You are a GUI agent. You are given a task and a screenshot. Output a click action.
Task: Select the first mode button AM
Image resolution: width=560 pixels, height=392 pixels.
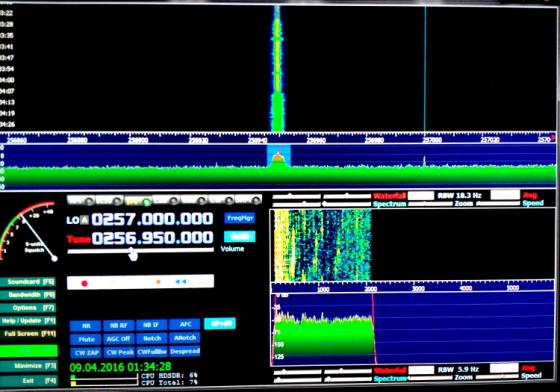(x=81, y=200)
